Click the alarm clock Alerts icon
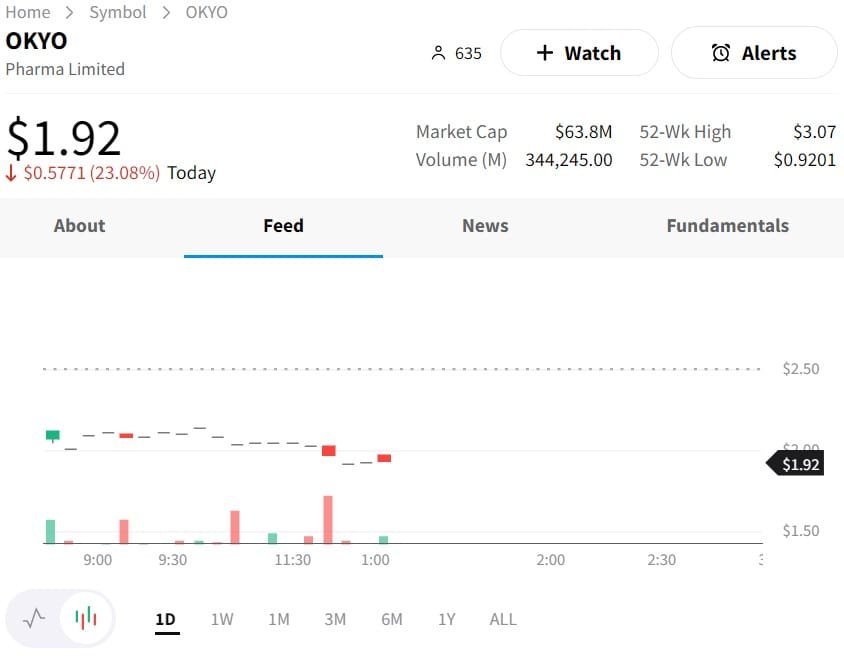Image resolution: width=844 pixels, height=656 pixels. tap(720, 53)
